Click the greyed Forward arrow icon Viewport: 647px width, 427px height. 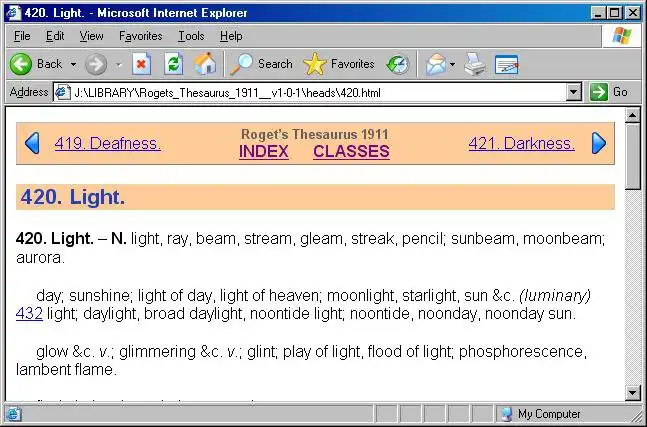pos(96,64)
